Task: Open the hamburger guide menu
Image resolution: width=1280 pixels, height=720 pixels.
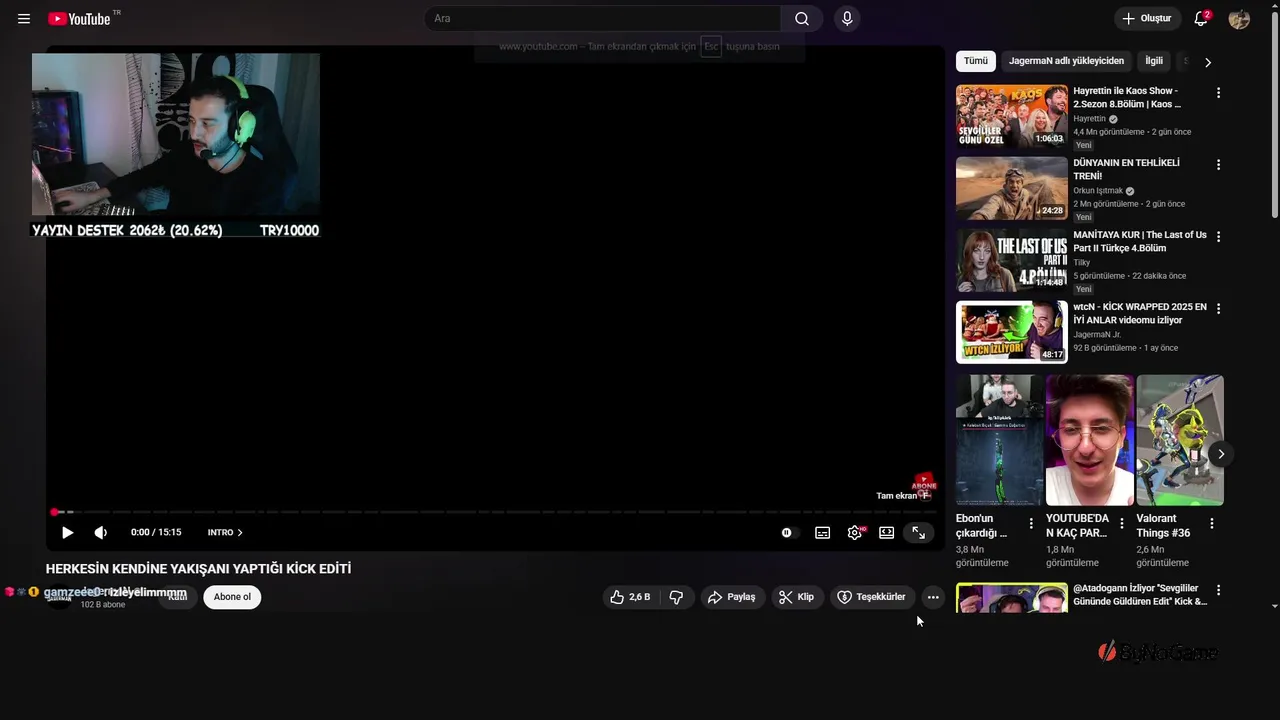Action: (24, 19)
